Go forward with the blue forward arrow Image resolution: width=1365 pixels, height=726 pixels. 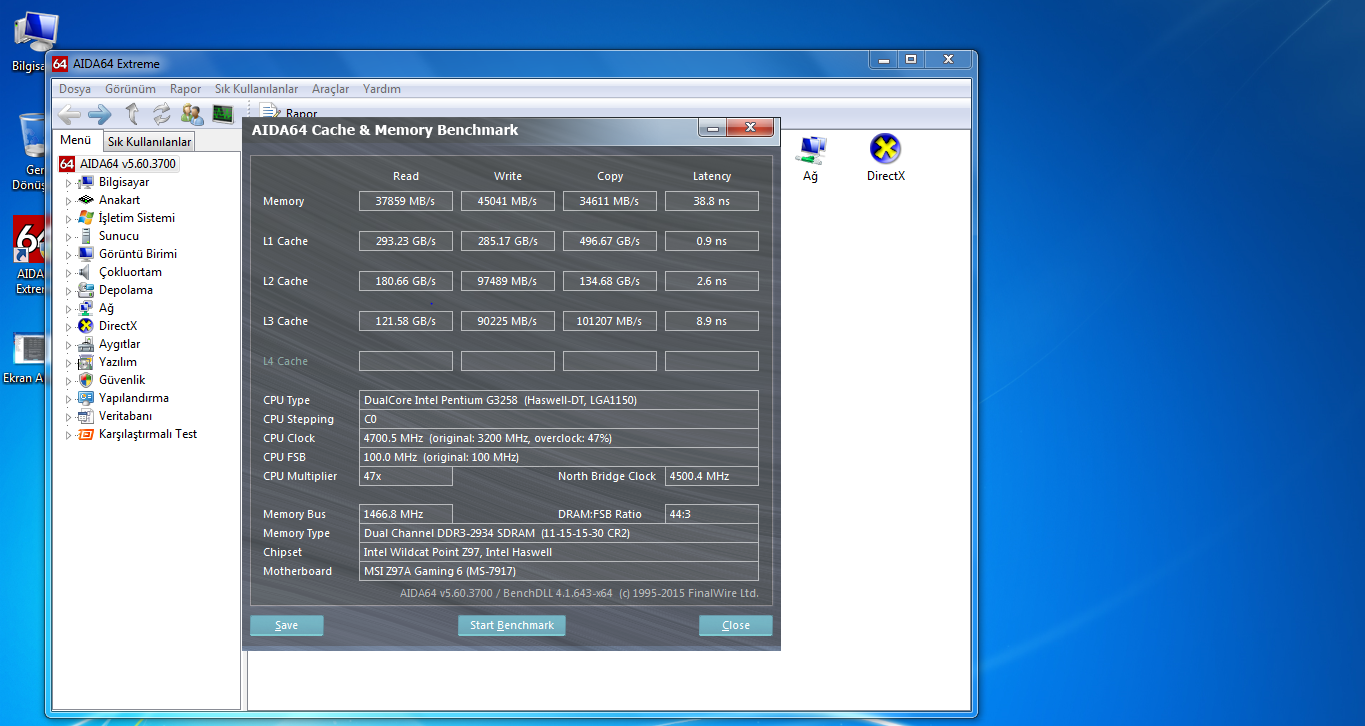(100, 113)
